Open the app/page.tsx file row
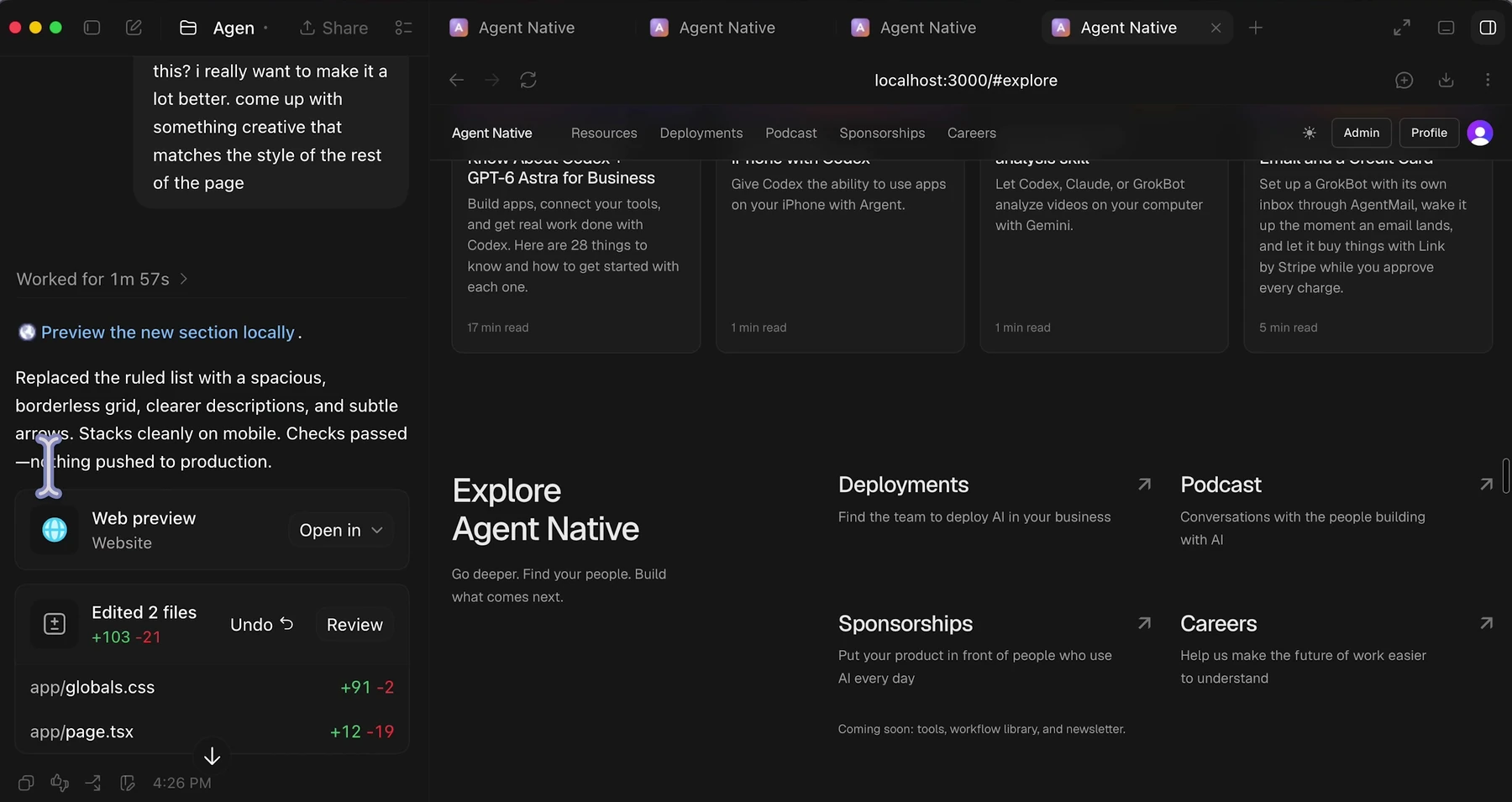1512x802 pixels. [212, 731]
